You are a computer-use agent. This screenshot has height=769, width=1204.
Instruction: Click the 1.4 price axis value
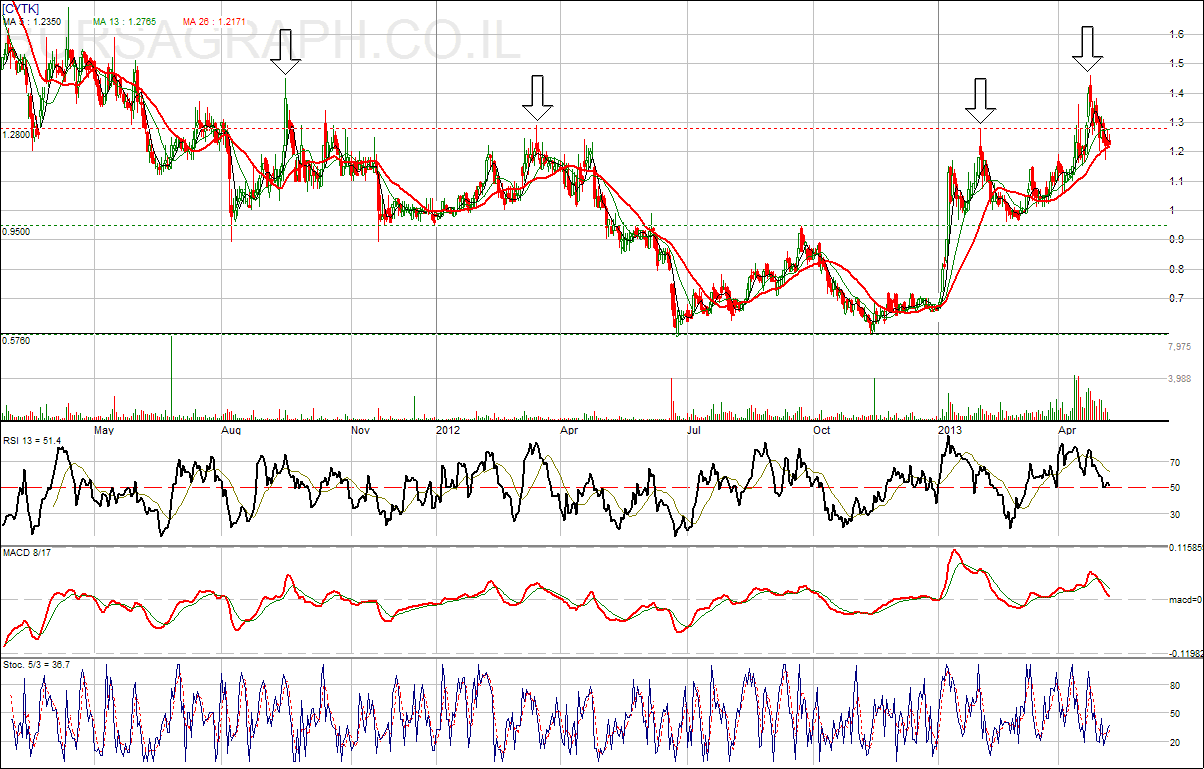pos(1177,93)
